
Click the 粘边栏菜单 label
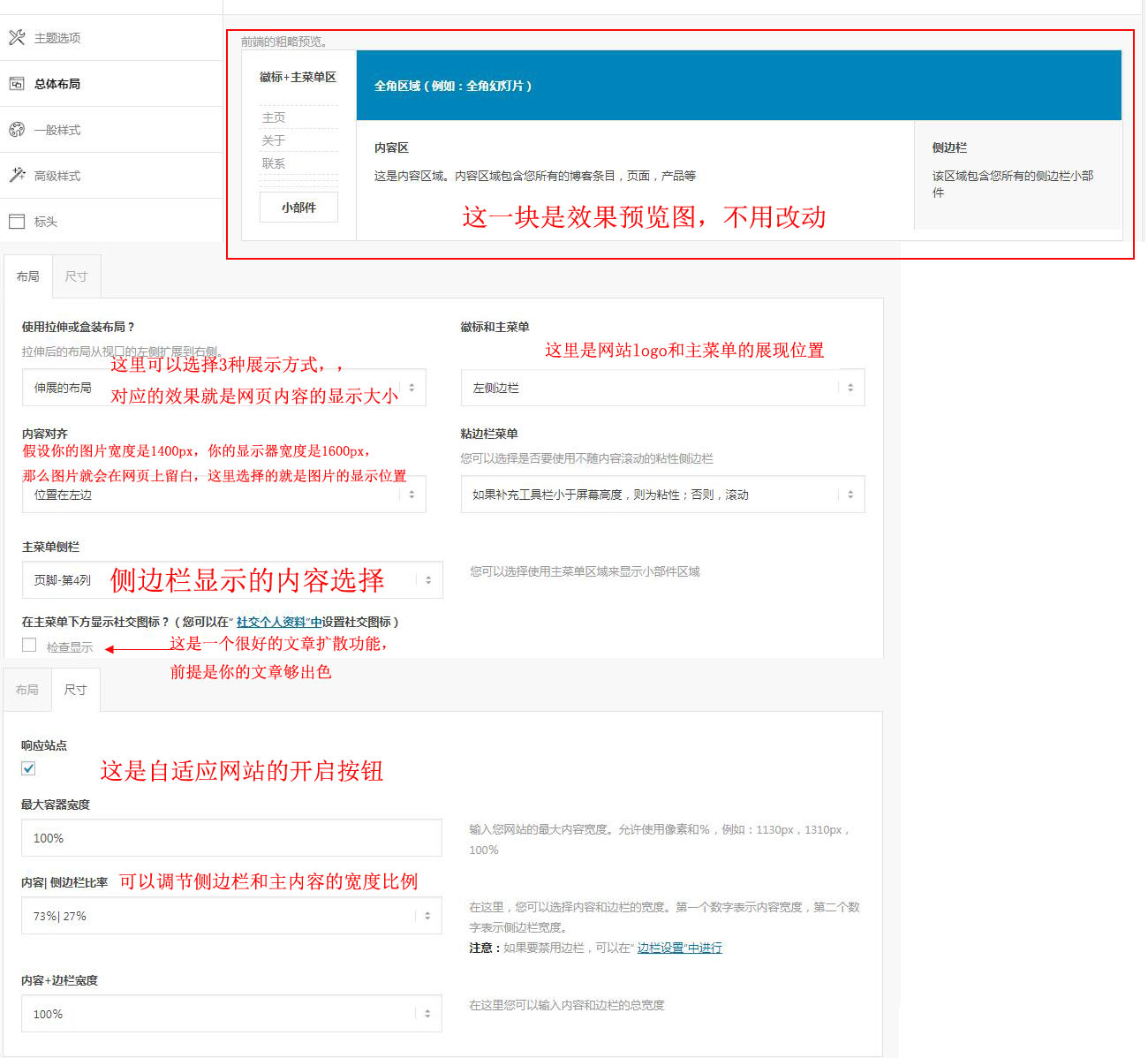coord(489,434)
